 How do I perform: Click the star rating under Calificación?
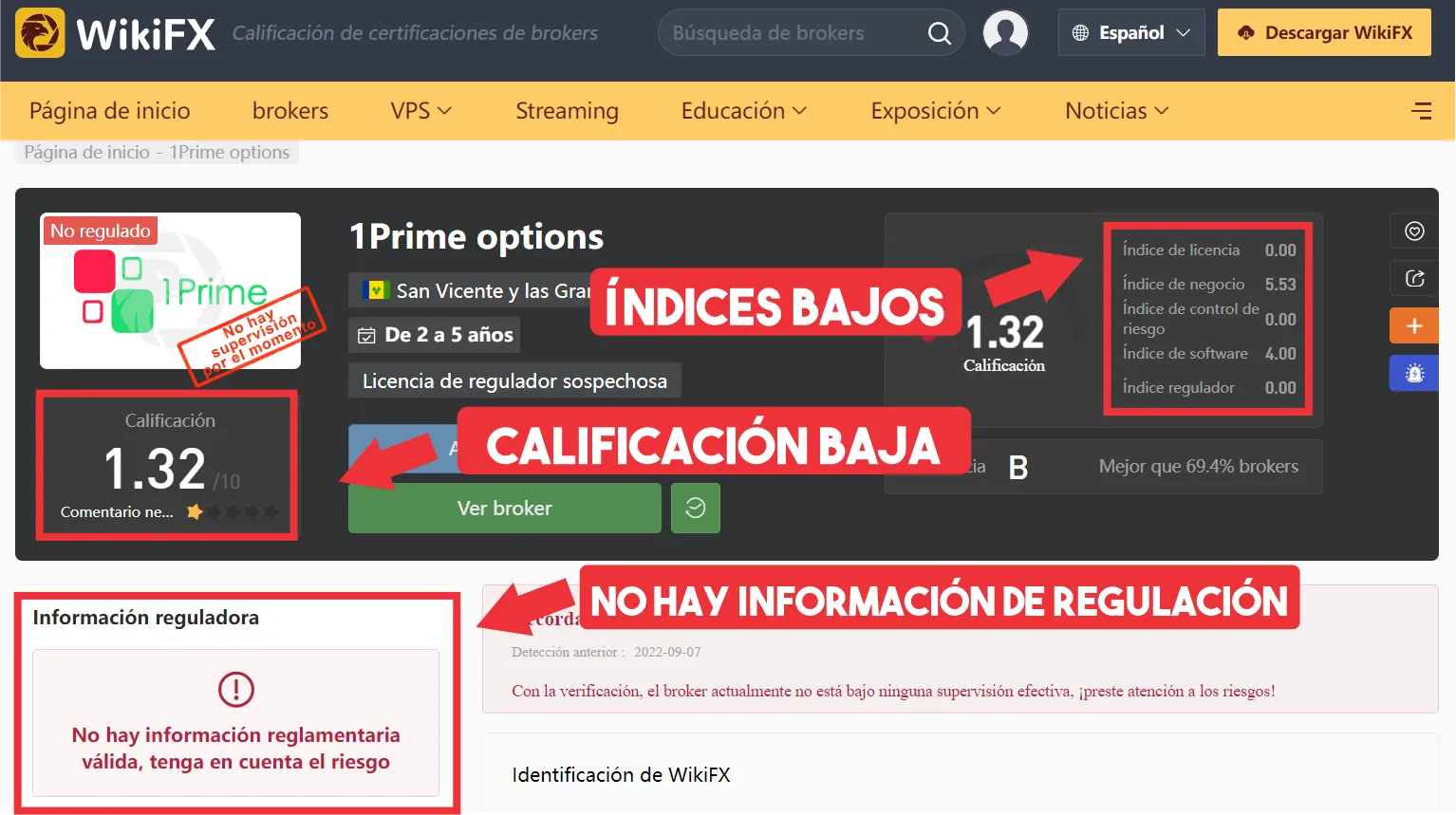tap(233, 512)
